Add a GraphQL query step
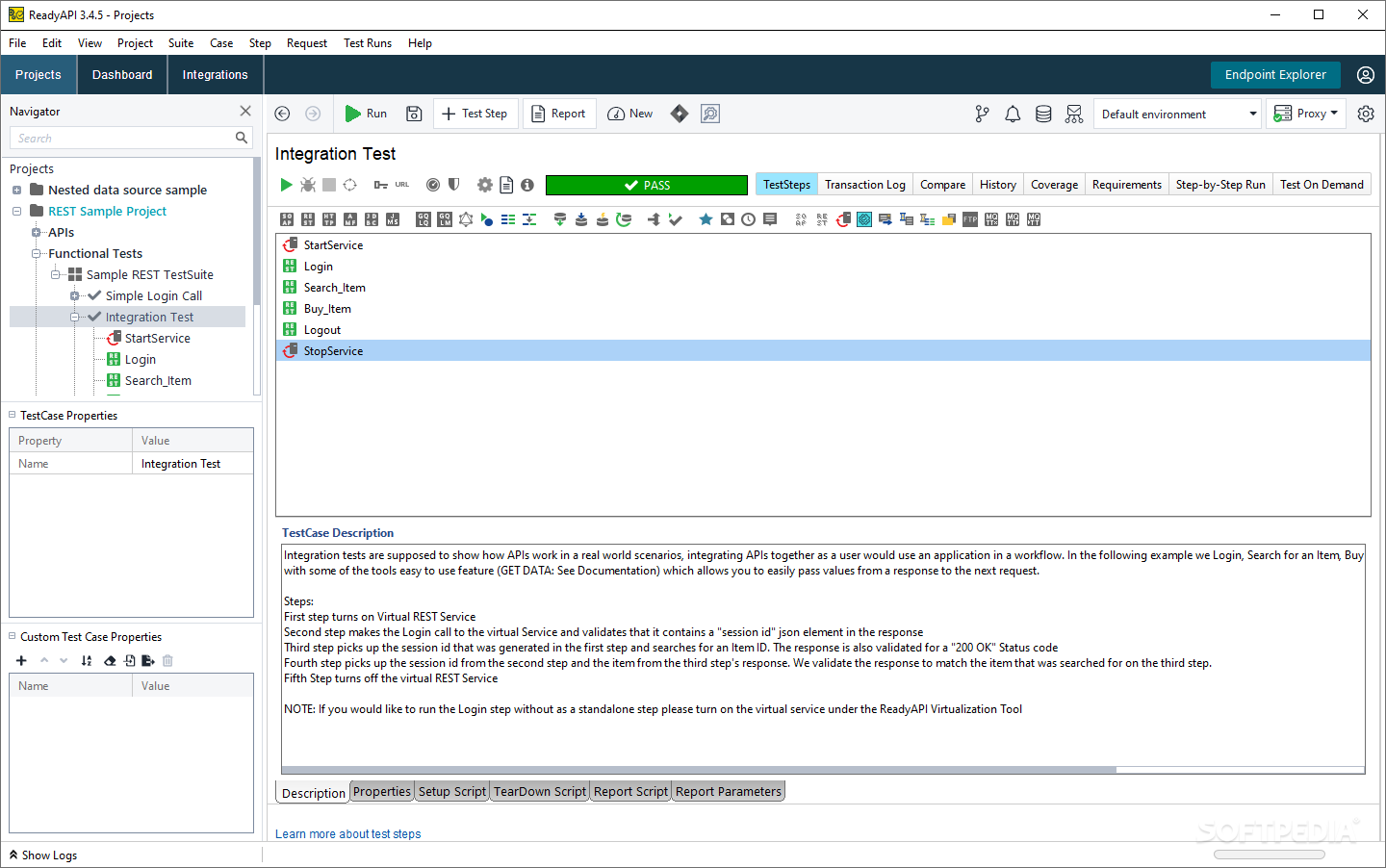This screenshot has width=1386, height=868. (x=423, y=219)
